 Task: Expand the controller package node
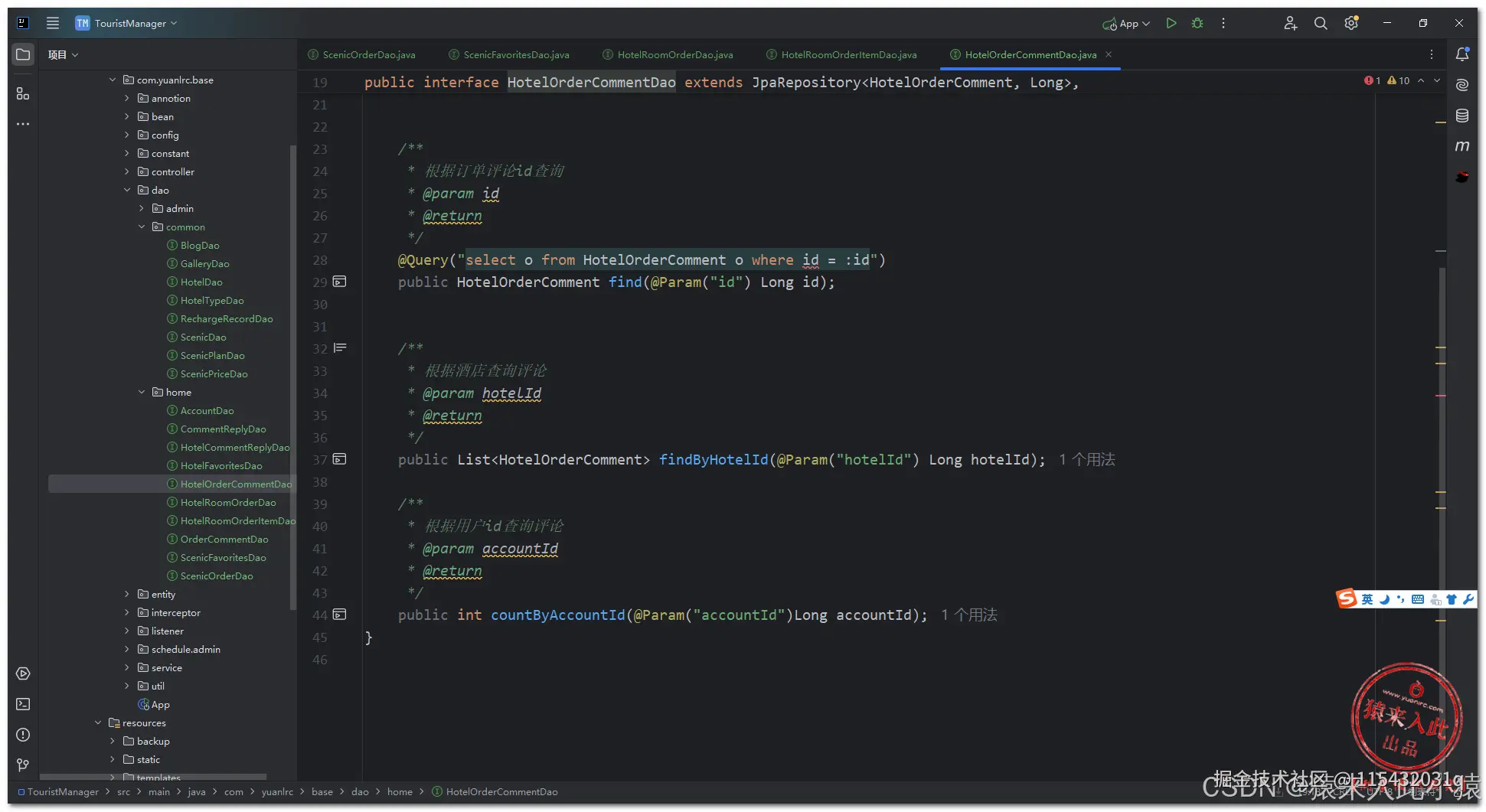[x=127, y=171]
